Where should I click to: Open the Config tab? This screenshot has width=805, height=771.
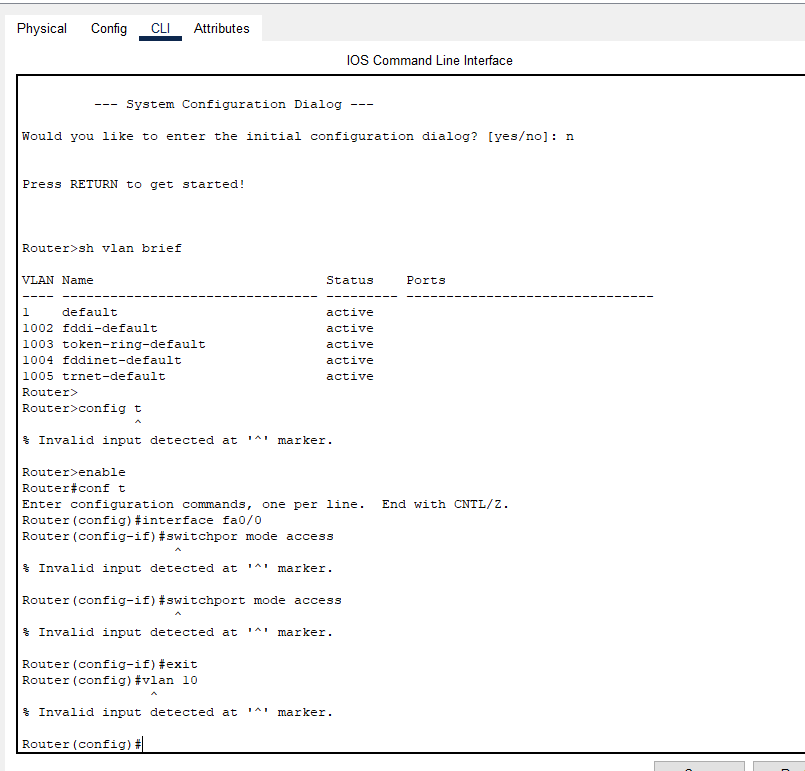point(109,29)
